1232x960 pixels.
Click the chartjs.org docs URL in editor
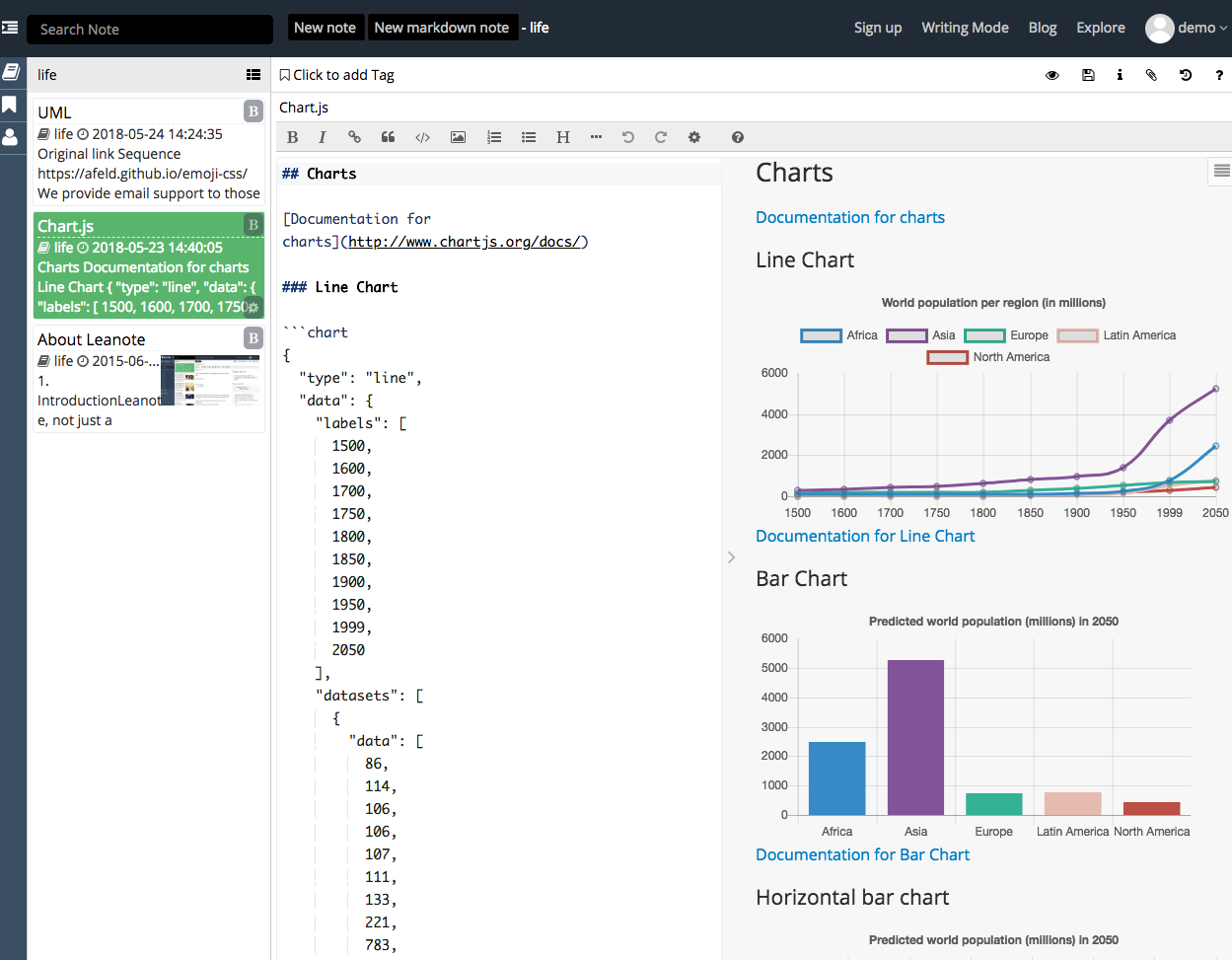pyautogui.click(x=463, y=242)
